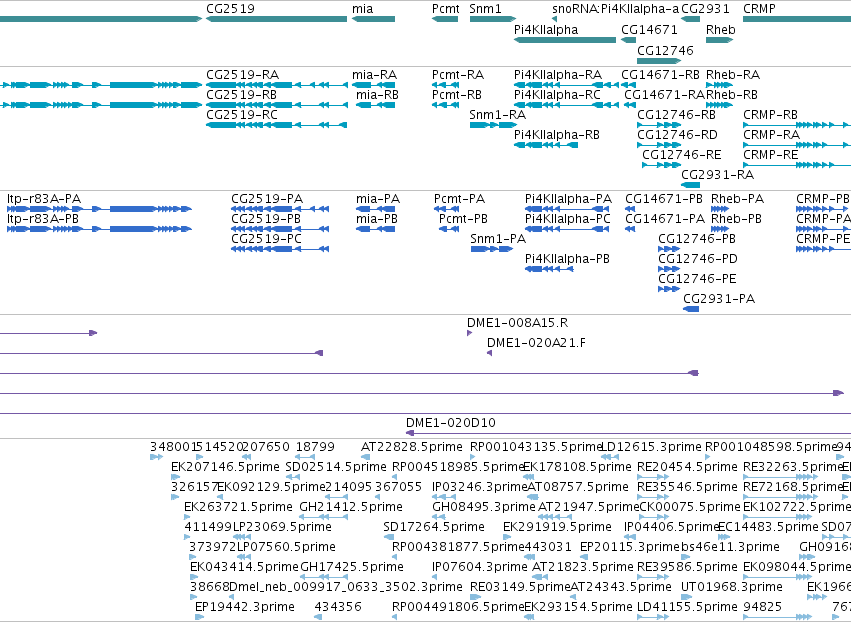This screenshot has height=622, width=851.
Task: Select the DME1-020D10 BAC arrowhead
Action: pos(410,433)
